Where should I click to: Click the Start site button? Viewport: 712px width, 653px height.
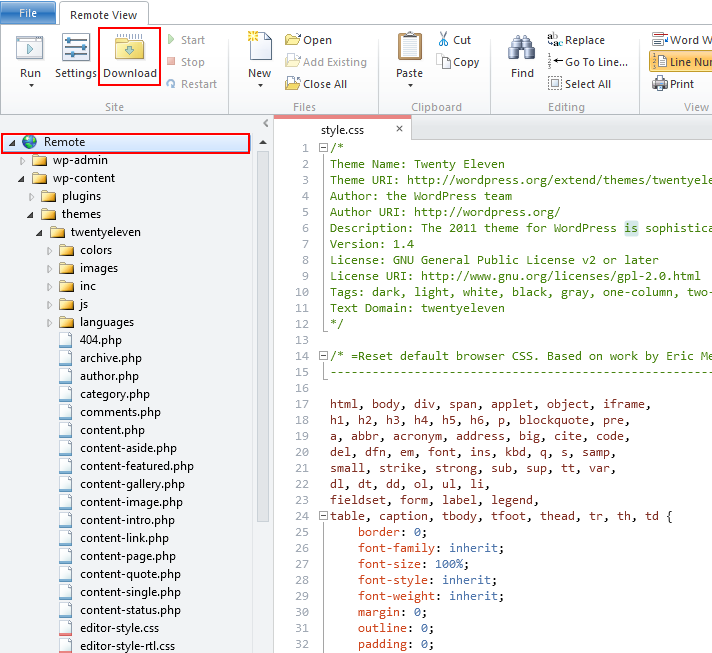click(186, 40)
